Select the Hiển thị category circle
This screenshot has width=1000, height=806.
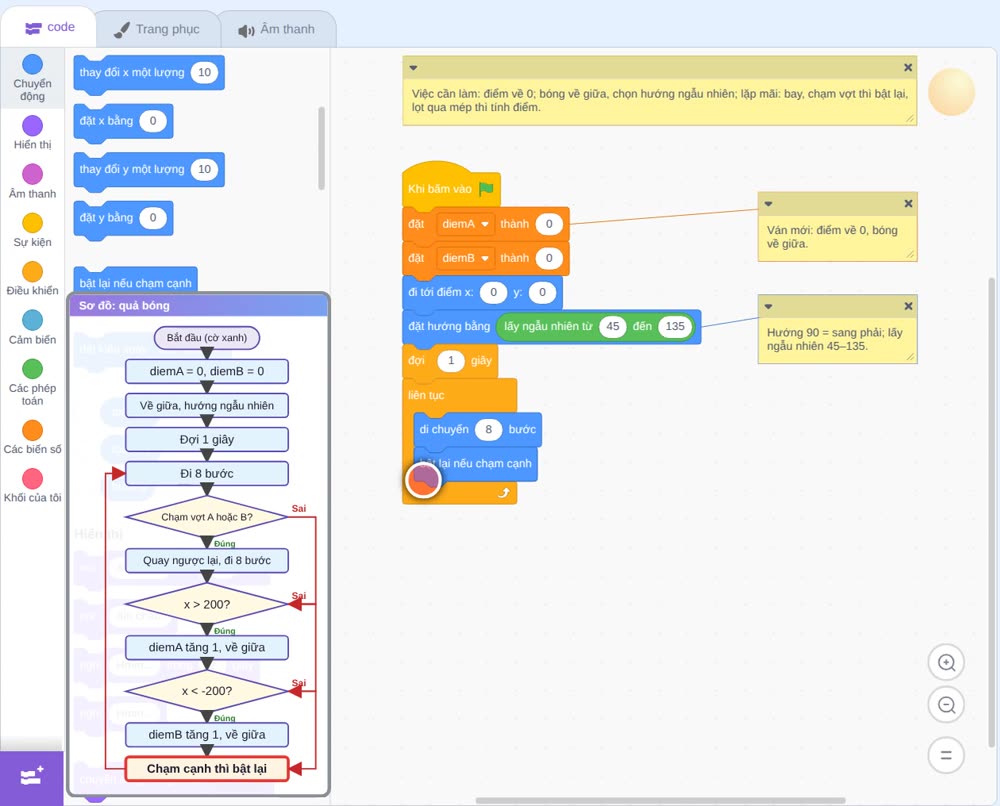[33, 126]
